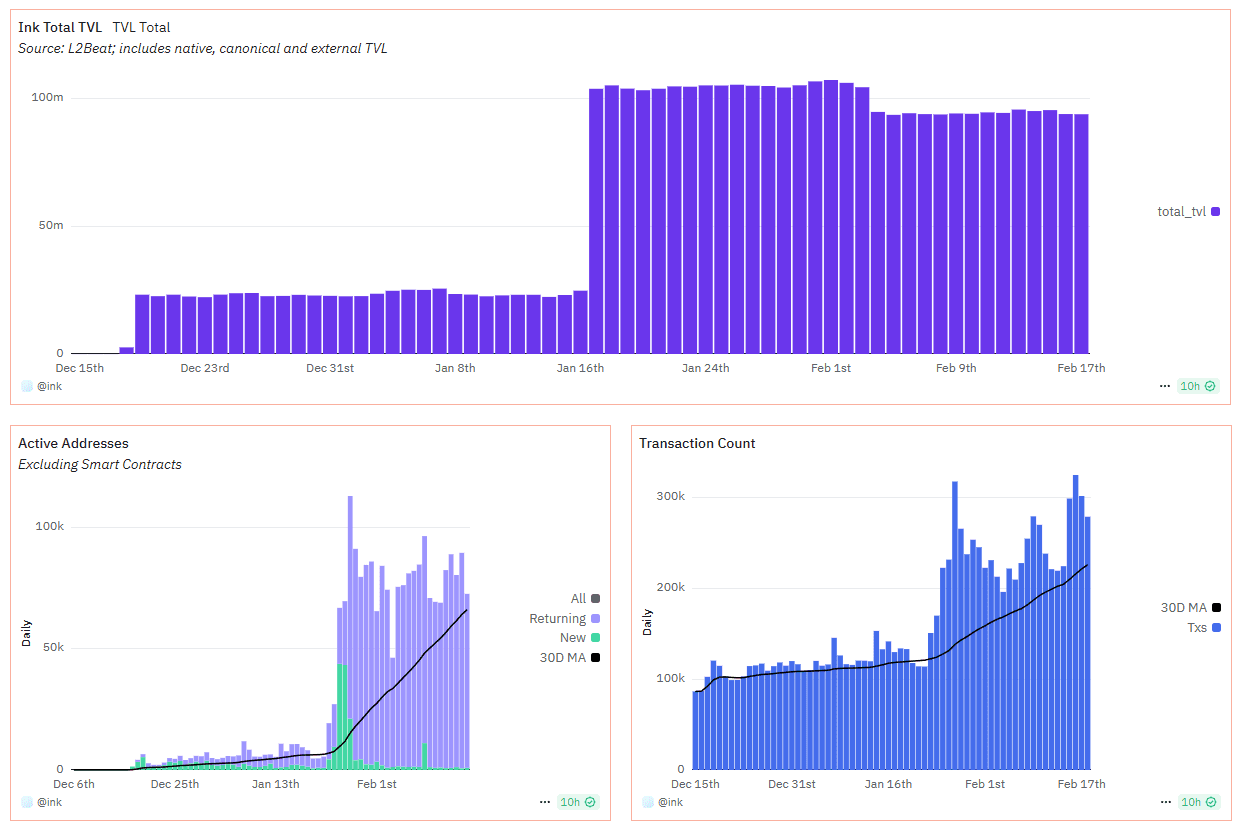Click the Active Addresses chart title

[x=73, y=443]
